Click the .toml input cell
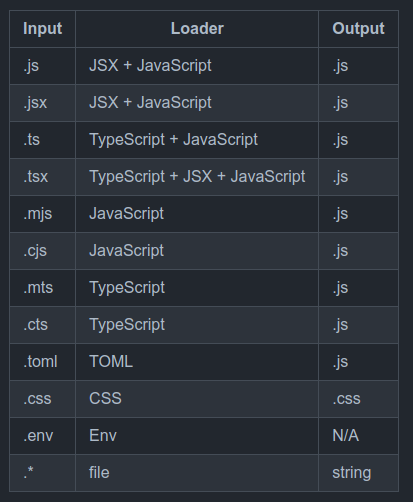This screenshot has width=413, height=502. pos(43,362)
